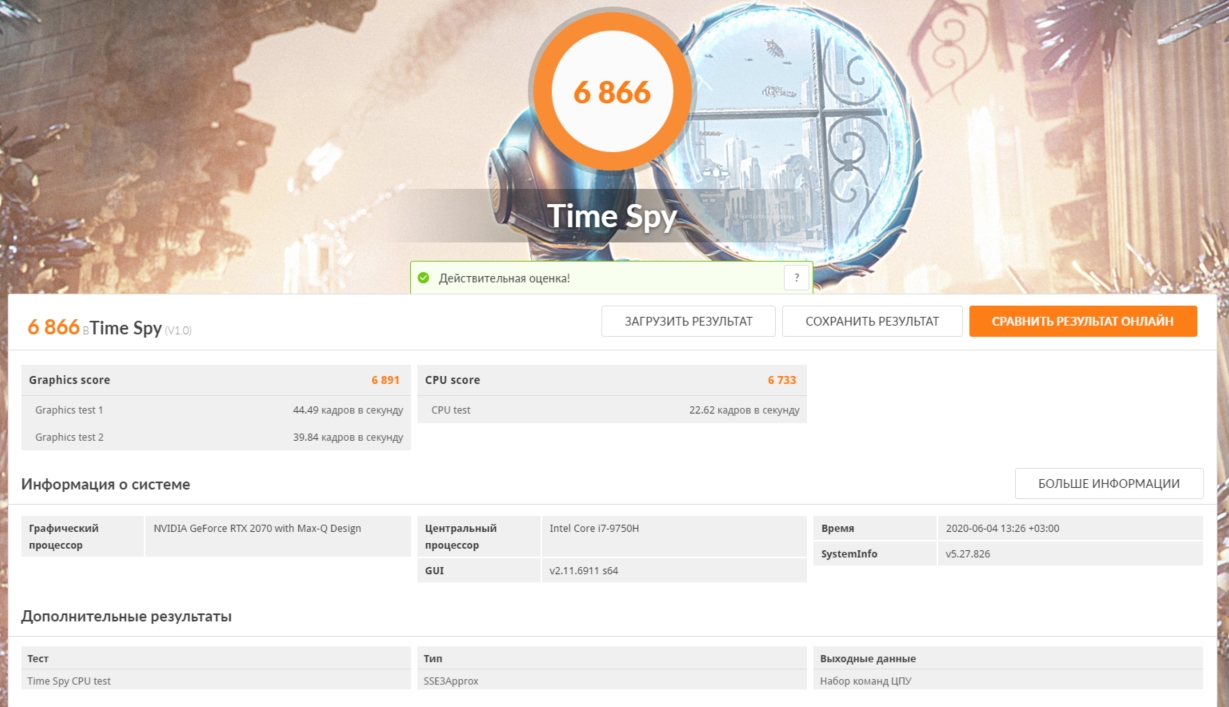This screenshot has height=707, width=1229.
Task: Click the CPU test row label
Action: [451, 410]
